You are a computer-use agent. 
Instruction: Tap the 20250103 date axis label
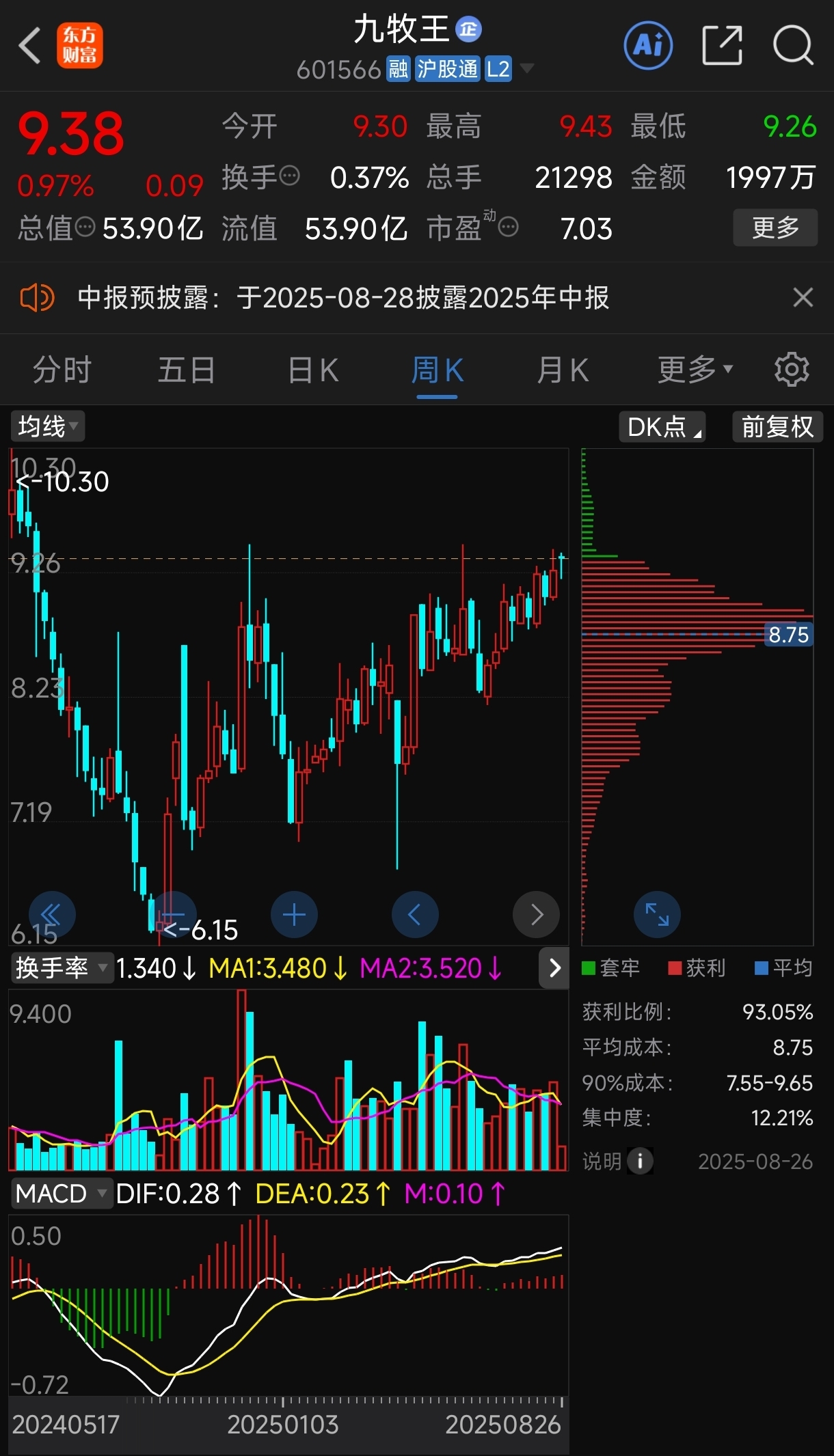283,1425
